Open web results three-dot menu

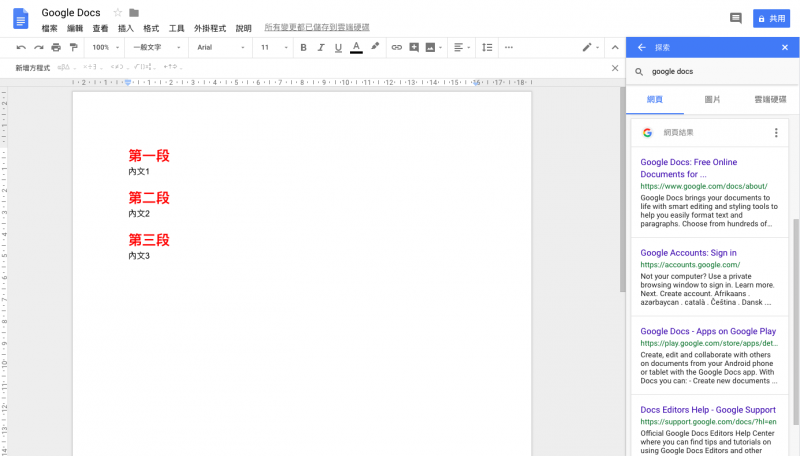(776, 133)
